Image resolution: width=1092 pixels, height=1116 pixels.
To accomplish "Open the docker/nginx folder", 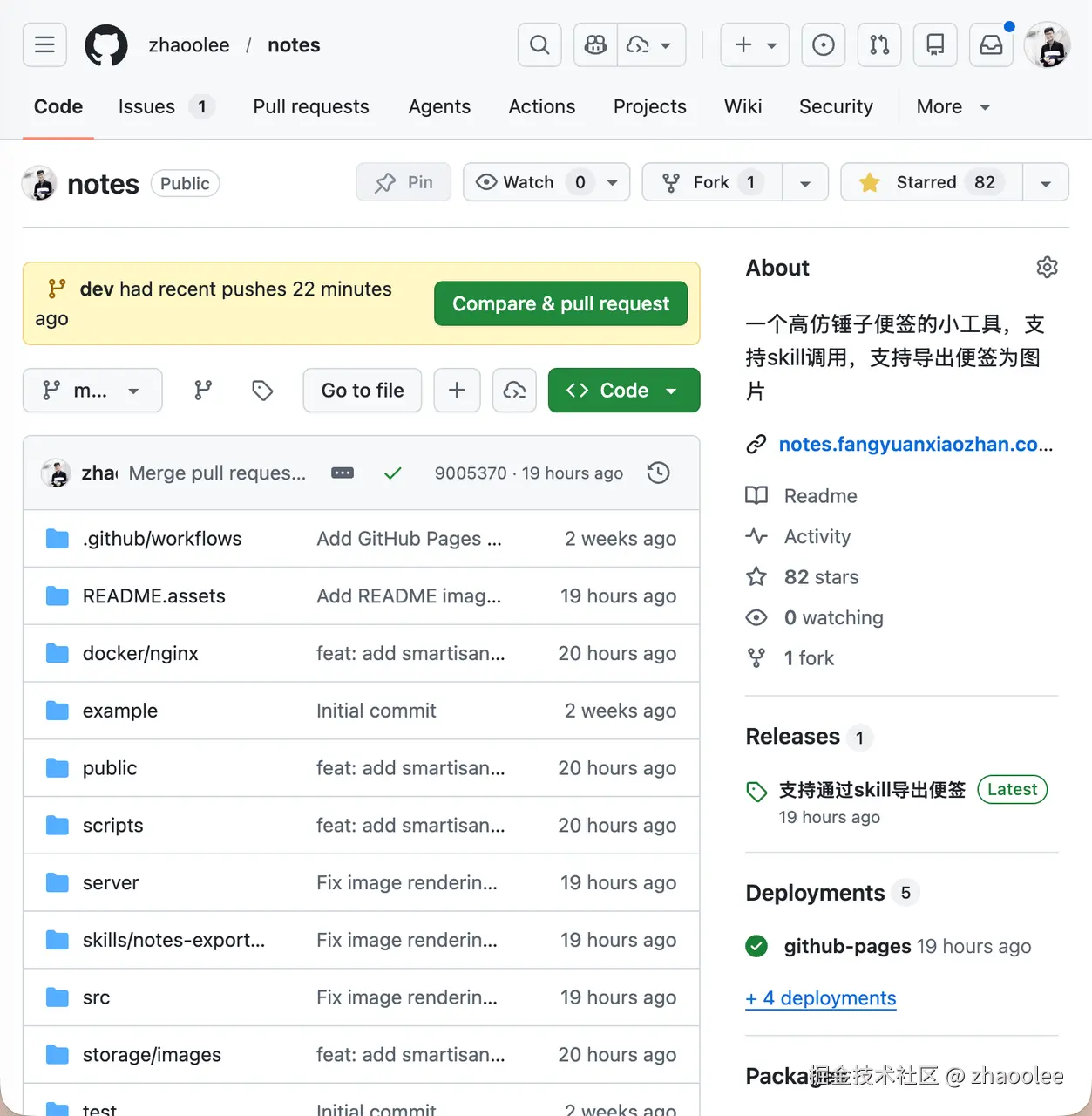I will 140,653.
